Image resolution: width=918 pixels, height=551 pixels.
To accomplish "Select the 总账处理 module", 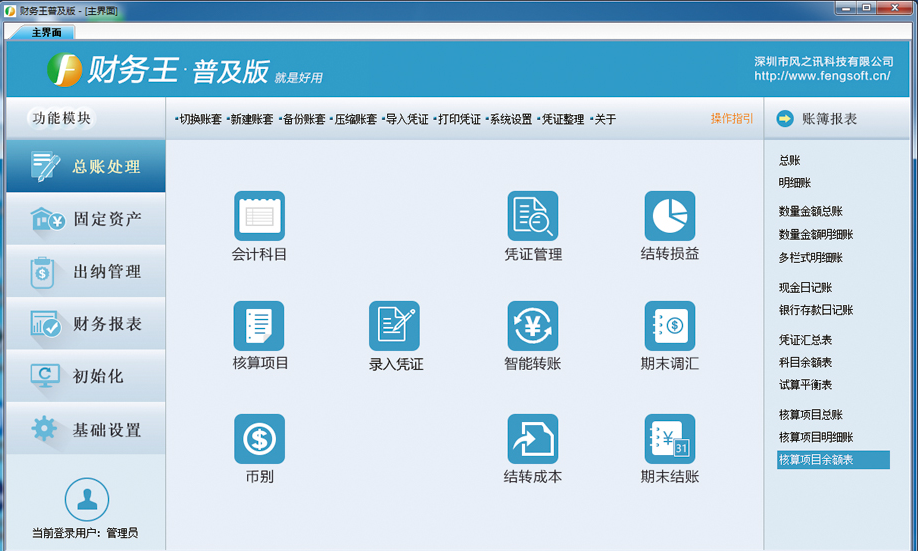I will (x=85, y=166).
